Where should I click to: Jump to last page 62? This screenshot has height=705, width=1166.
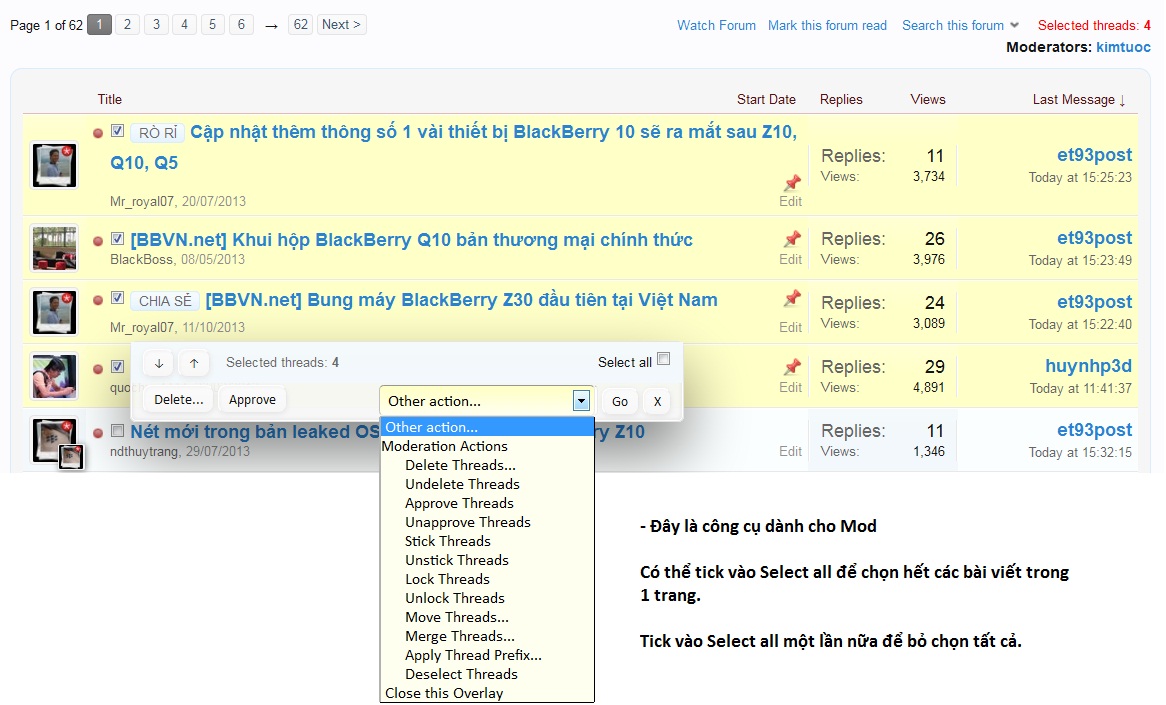300,25
